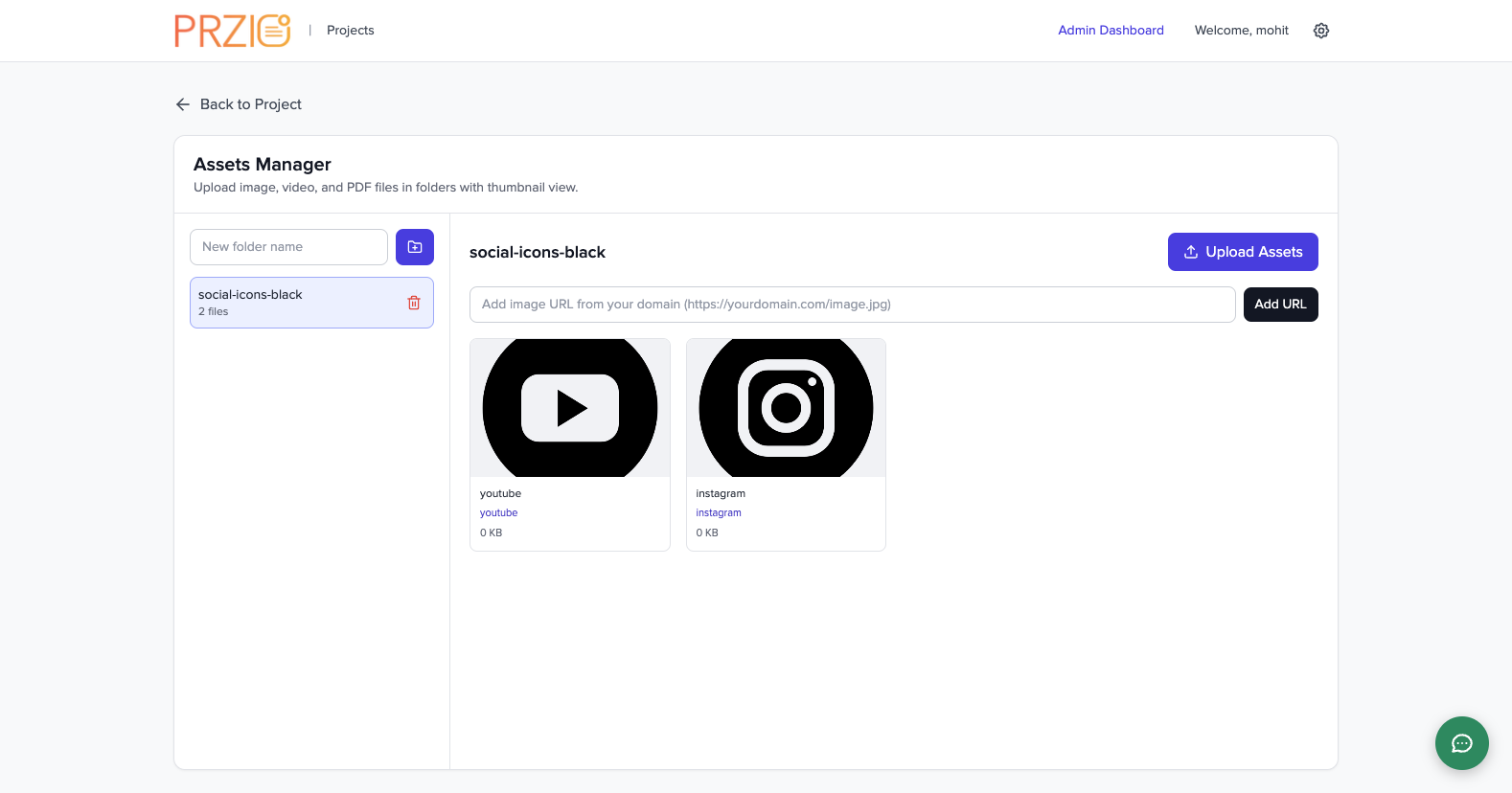The image size is (1512, 793).
Task: Create folder with the add-folder icon button
Action: tap(415, 247)
